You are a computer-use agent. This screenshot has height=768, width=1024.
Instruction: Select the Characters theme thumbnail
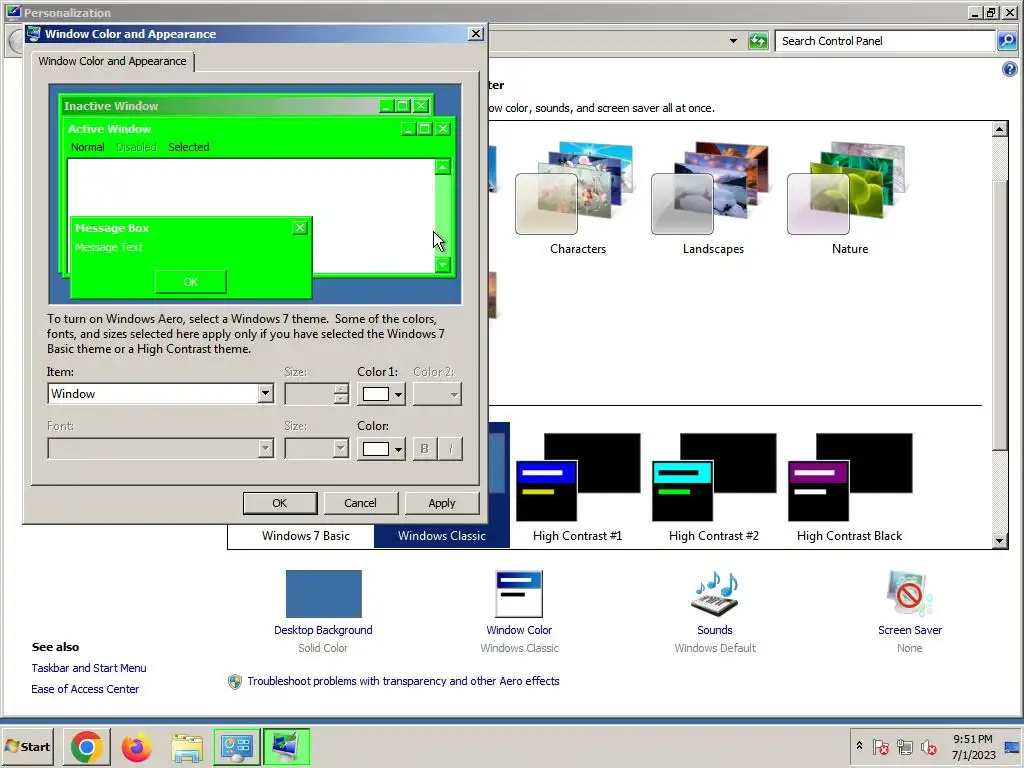coord(574,188)
